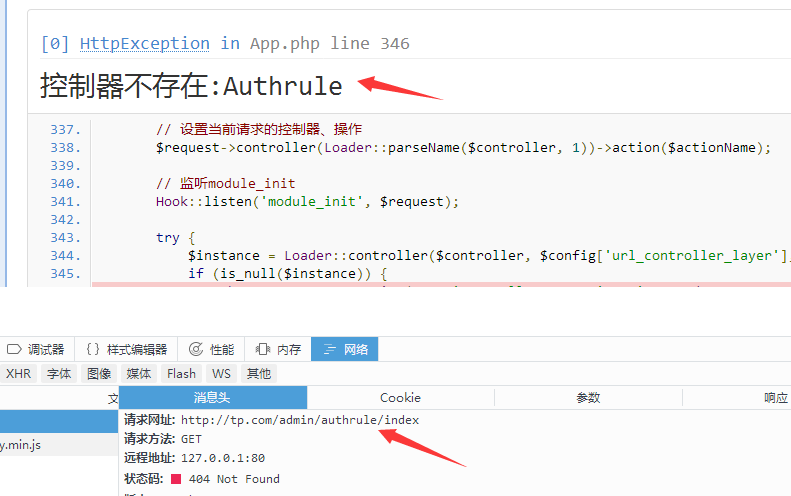Open the 参数 params tab
791x496 pixels.
(588, 397)
